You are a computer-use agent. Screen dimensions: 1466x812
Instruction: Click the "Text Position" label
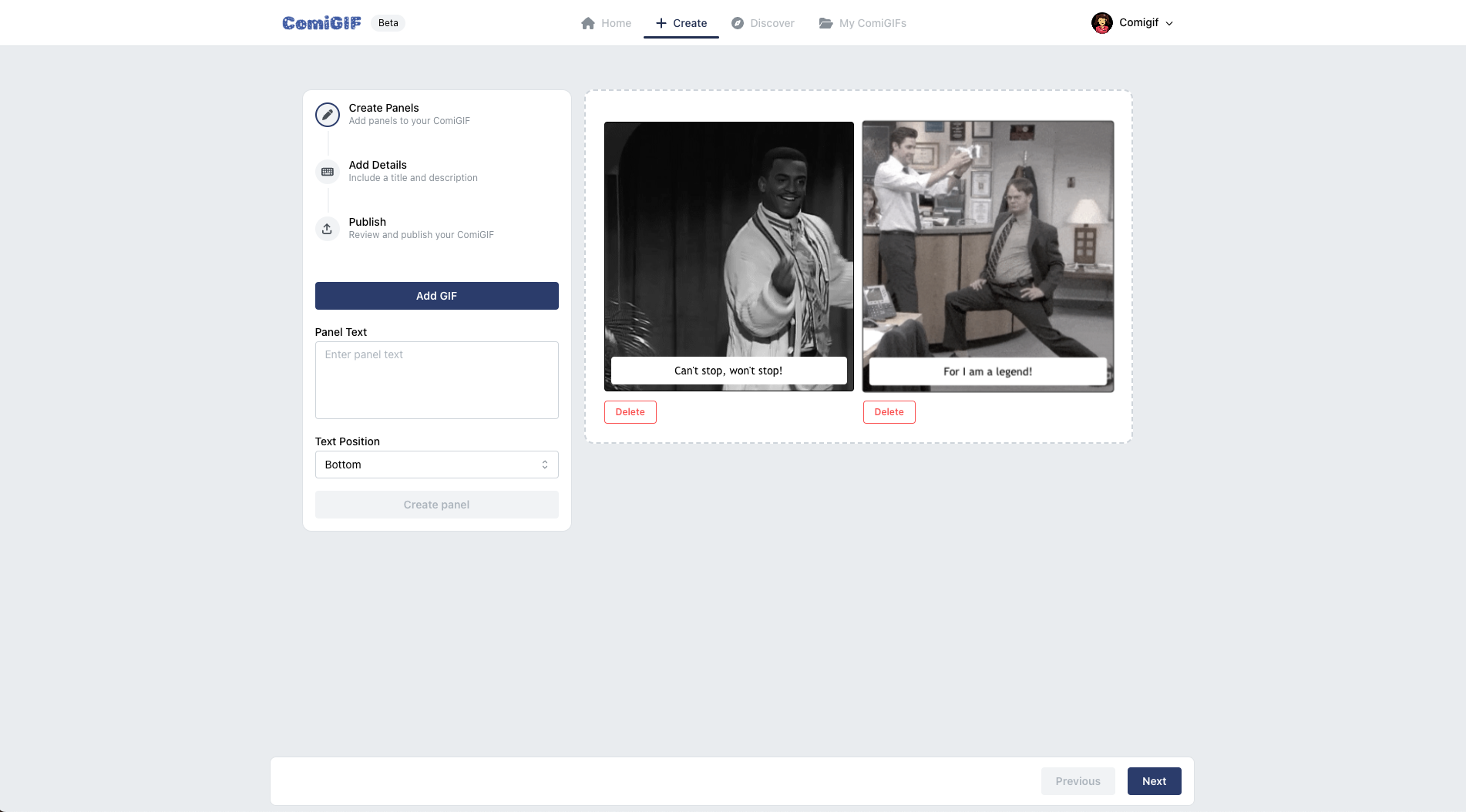tap(347, 441)
